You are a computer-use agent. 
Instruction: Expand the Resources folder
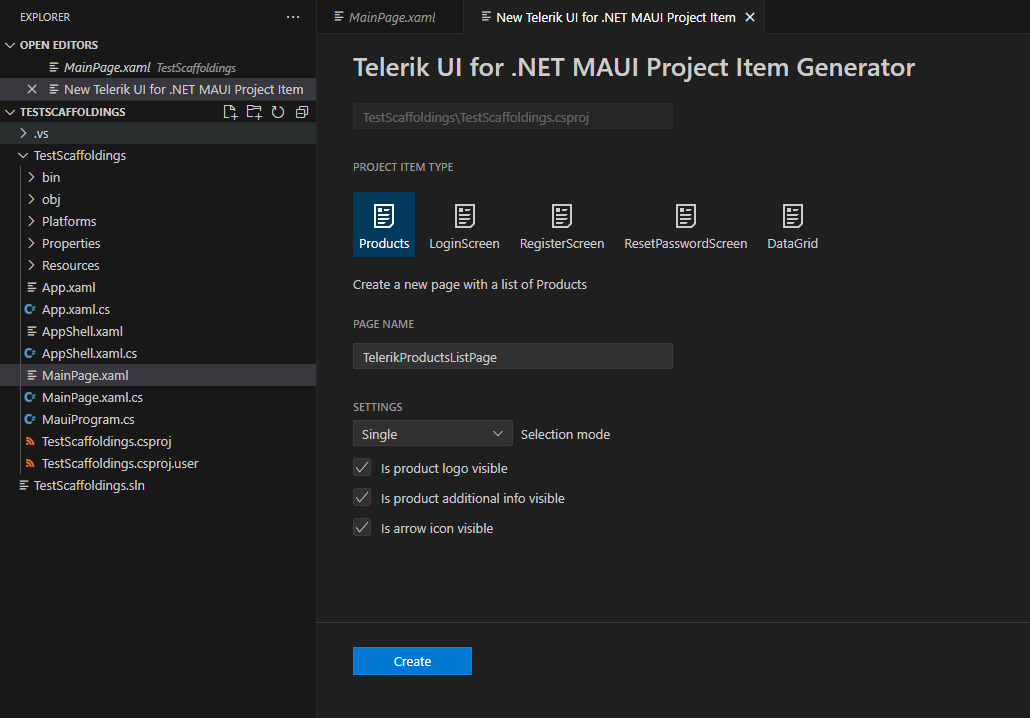tap(158, 265)
